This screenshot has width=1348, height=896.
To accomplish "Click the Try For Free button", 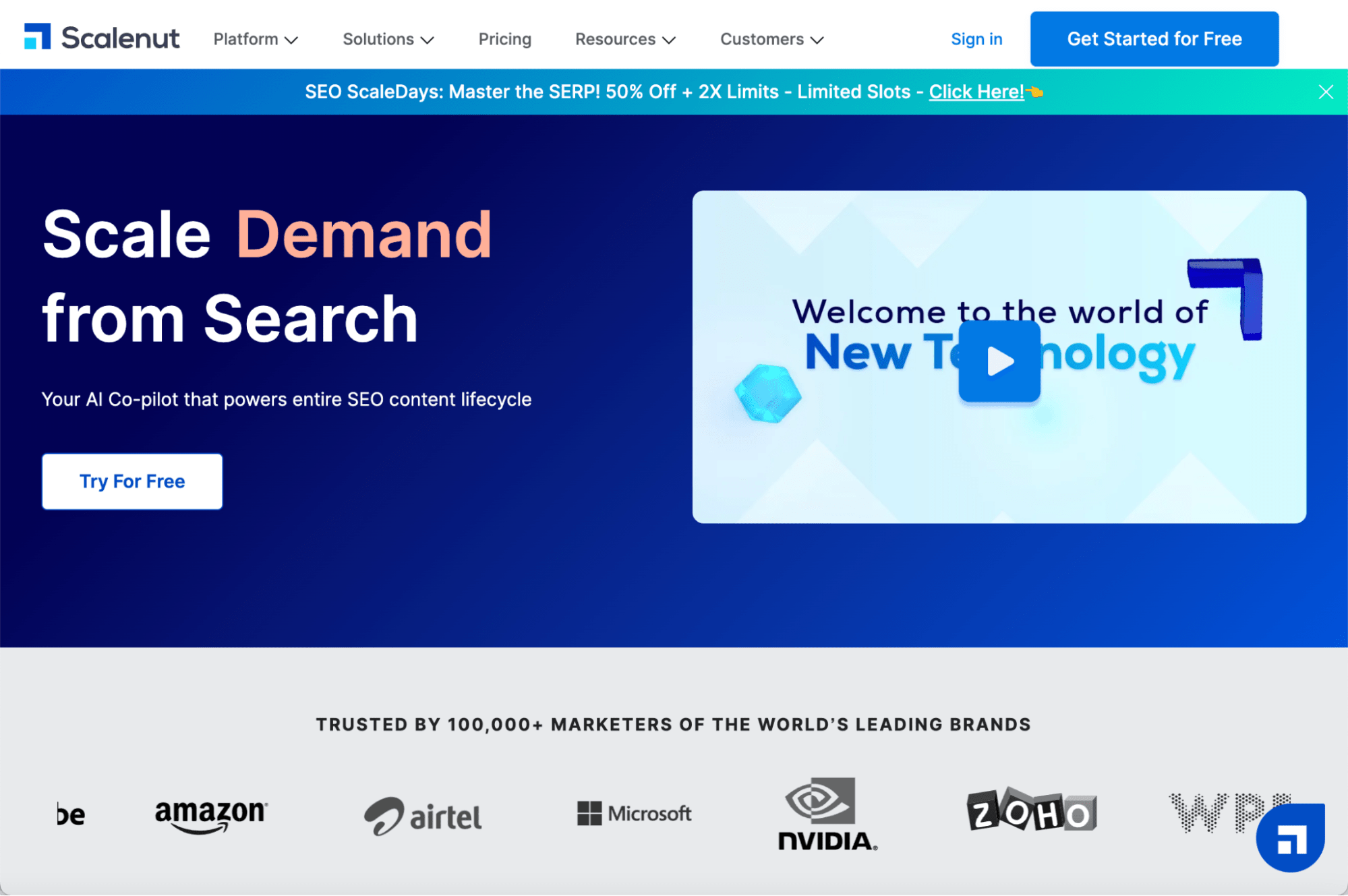I will tap(132, 481).
